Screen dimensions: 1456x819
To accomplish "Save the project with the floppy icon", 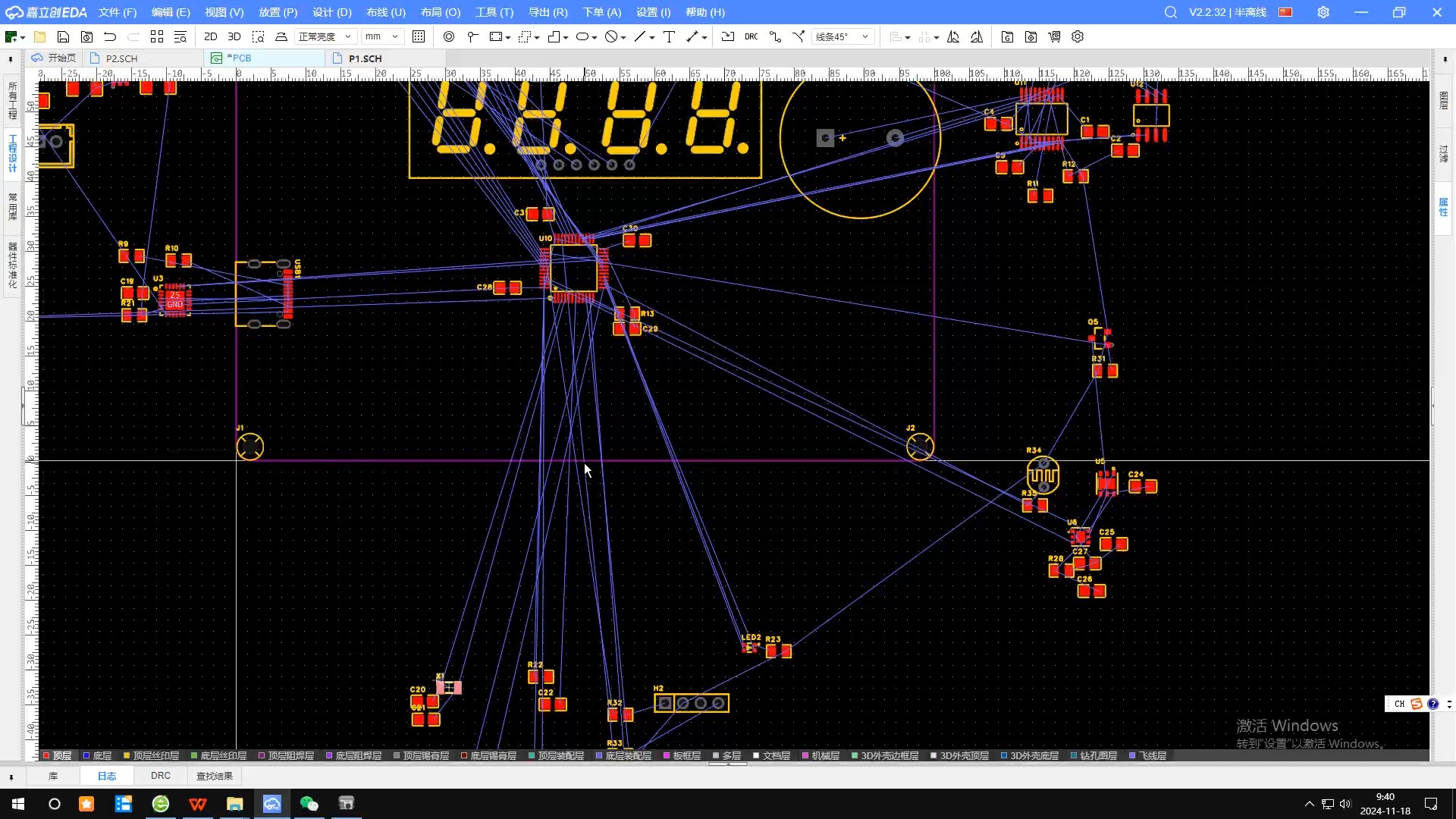I will tap(63, 36).
